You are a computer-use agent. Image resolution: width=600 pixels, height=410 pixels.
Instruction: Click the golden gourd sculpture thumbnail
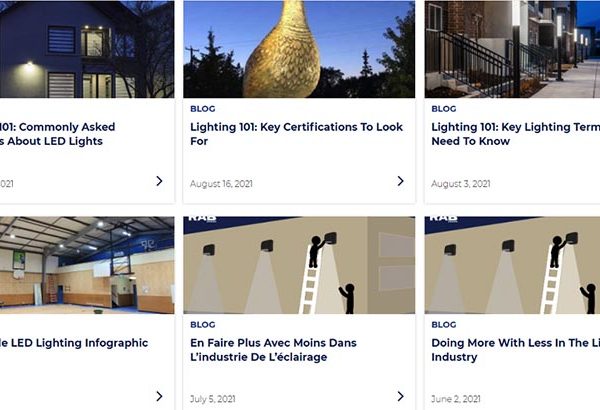[299, 49]
